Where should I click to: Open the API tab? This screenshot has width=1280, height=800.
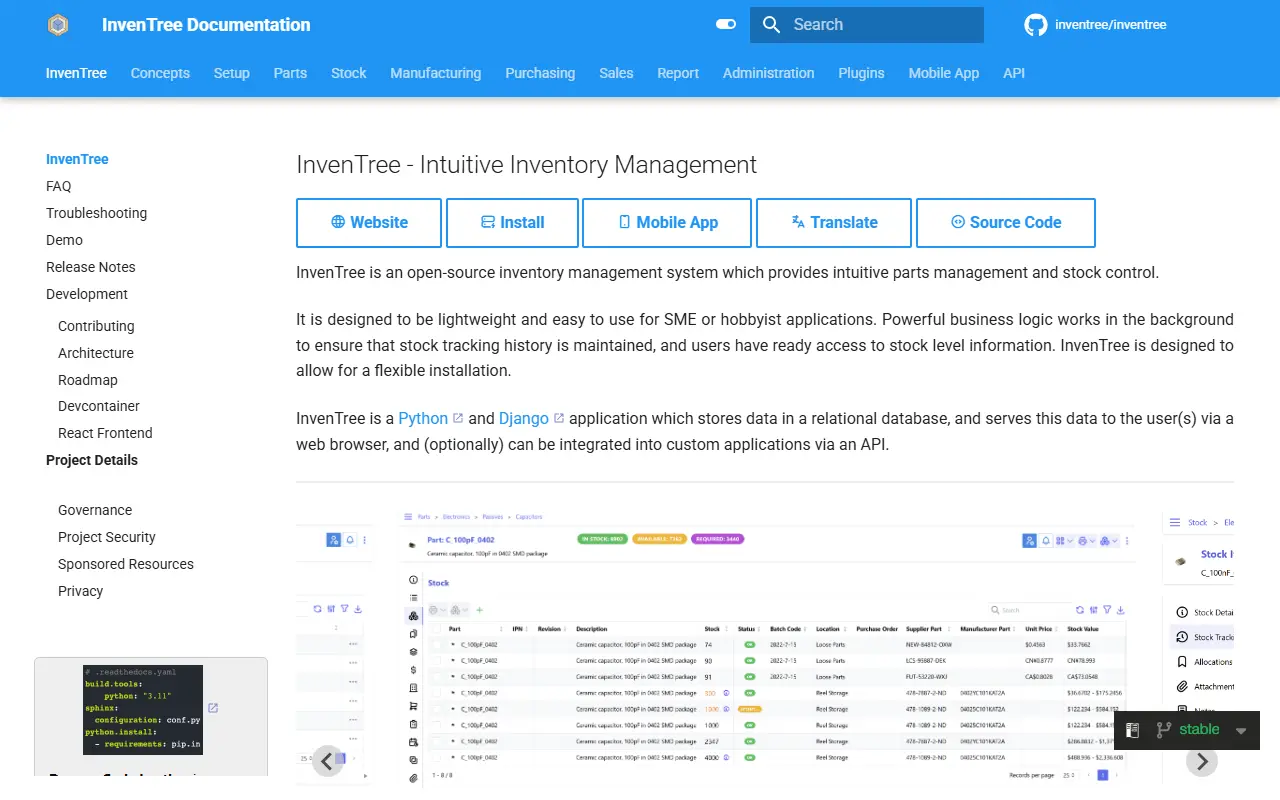click(1014, 73)
